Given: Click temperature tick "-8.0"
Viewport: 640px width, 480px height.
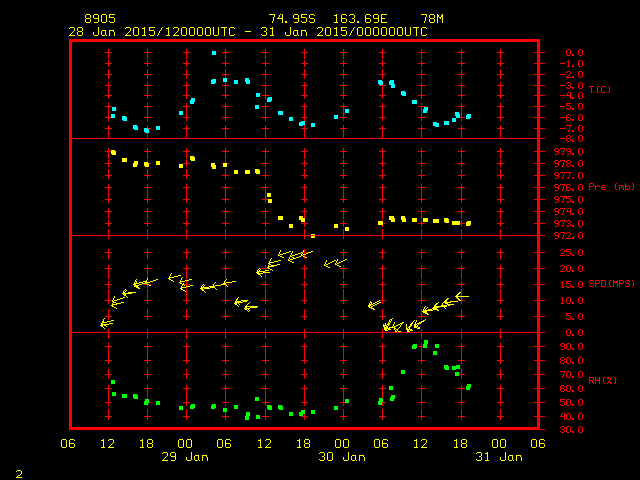Looking at the screenshot, I should [571, 139].
